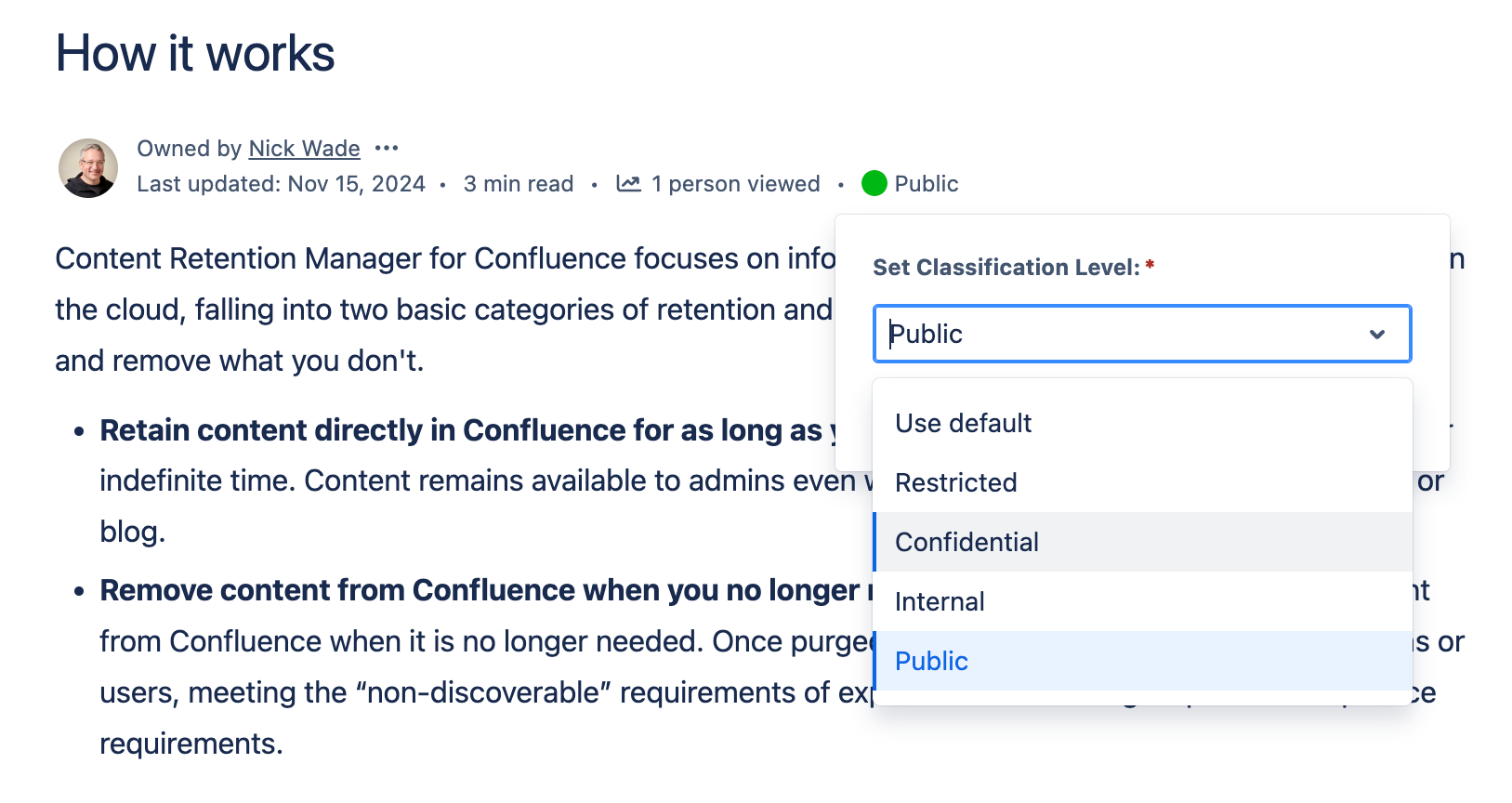Focus the classification level input field
The image size is (1512, 803).
1115,334
